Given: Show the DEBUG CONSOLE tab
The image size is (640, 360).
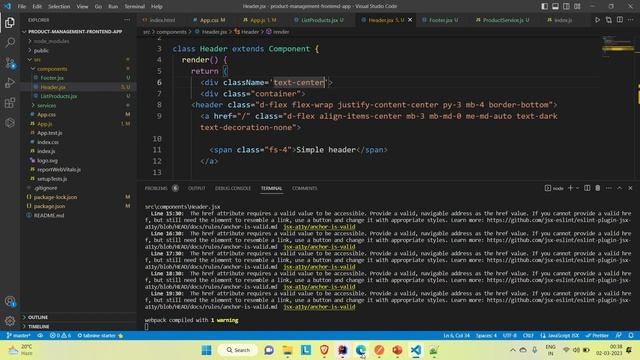Looking at the screenshot, I should pos(233,188).
